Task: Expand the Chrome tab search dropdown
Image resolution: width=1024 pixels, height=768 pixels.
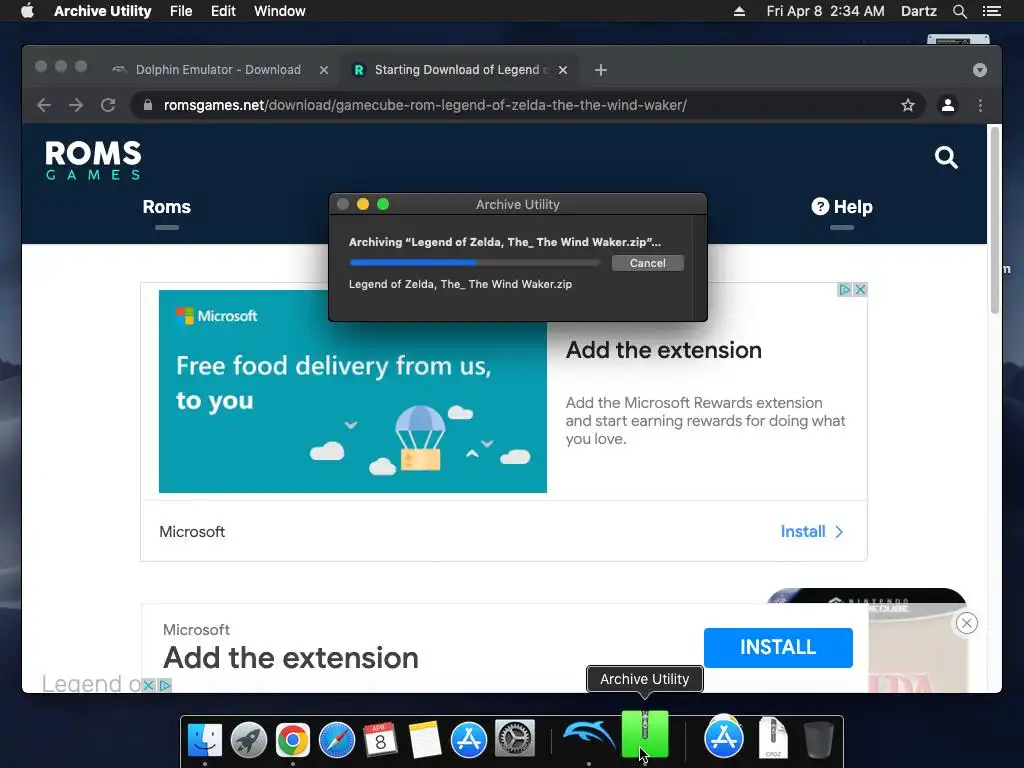Action: pos(979,70)
